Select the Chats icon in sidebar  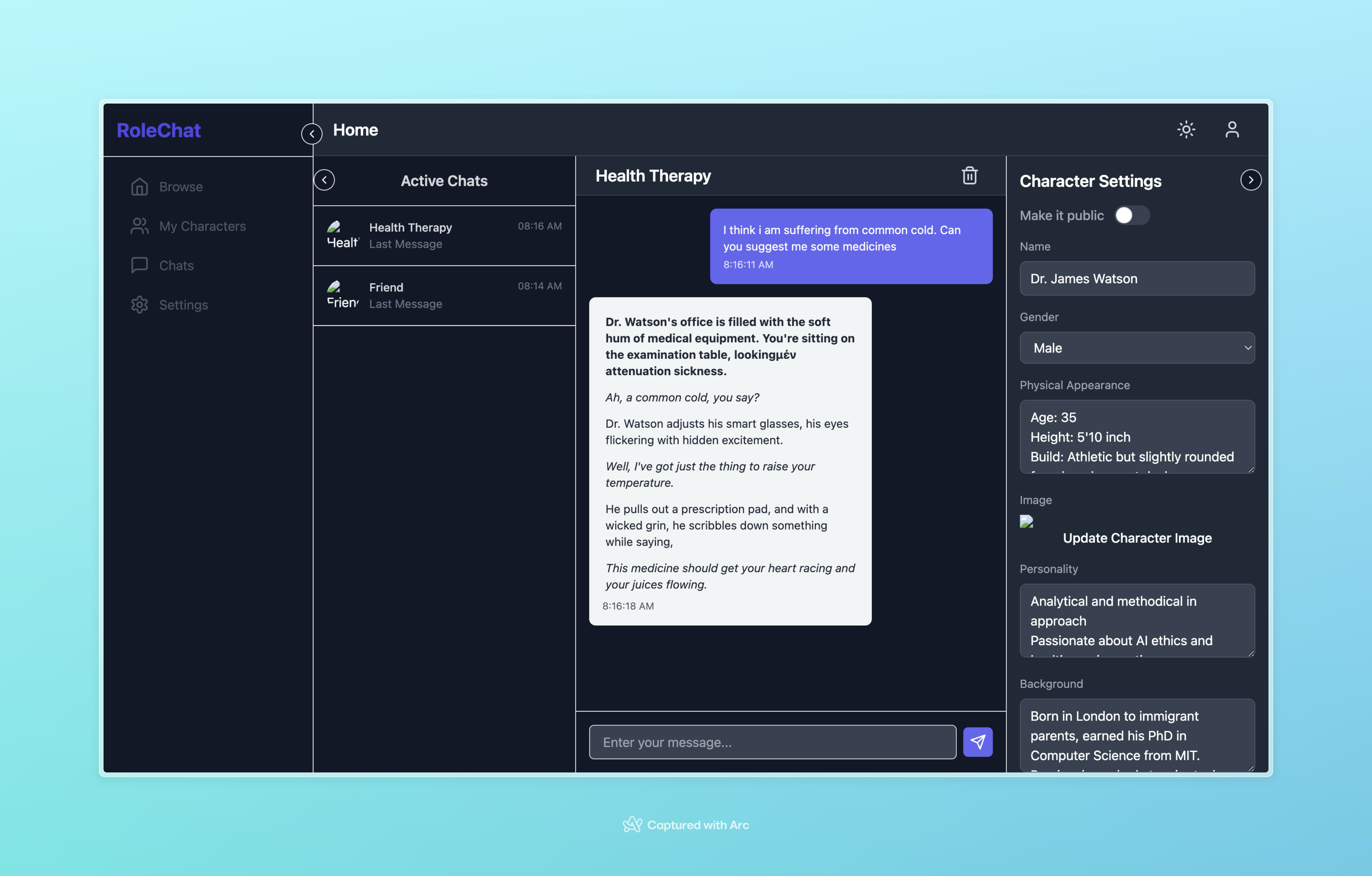point(140,265)
